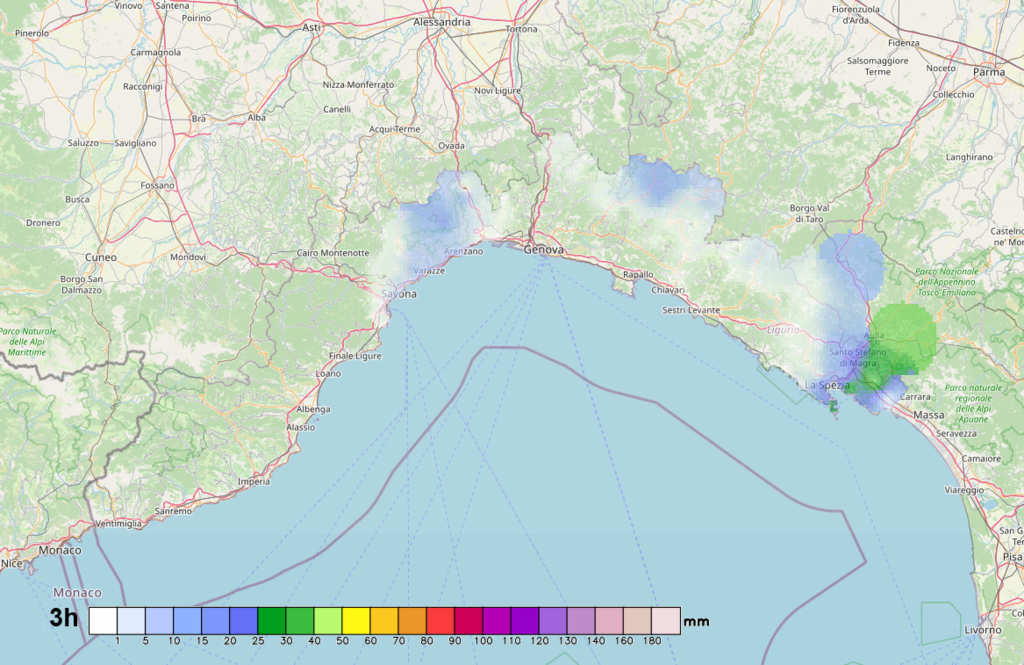Select the Sanremo city label
This screenshot has width=1024, height=665.
[x=174, y=511]
